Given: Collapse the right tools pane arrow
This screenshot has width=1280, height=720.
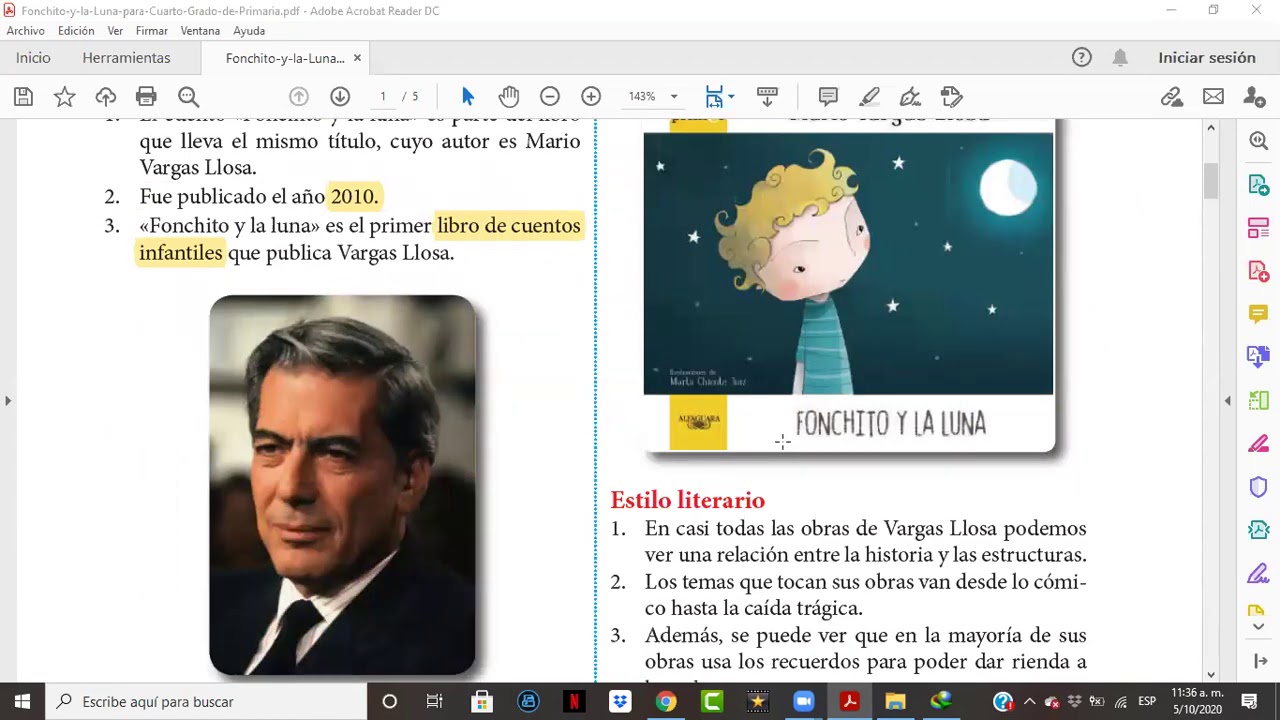Looking at the screenshot, I should click(x=1228, y=401).
